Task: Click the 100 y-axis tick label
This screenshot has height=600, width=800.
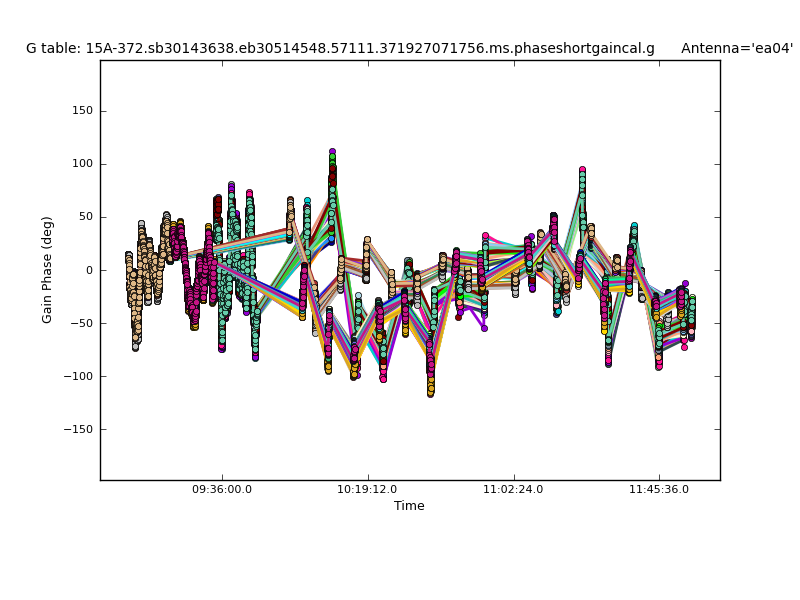Action: pos(82,164)
